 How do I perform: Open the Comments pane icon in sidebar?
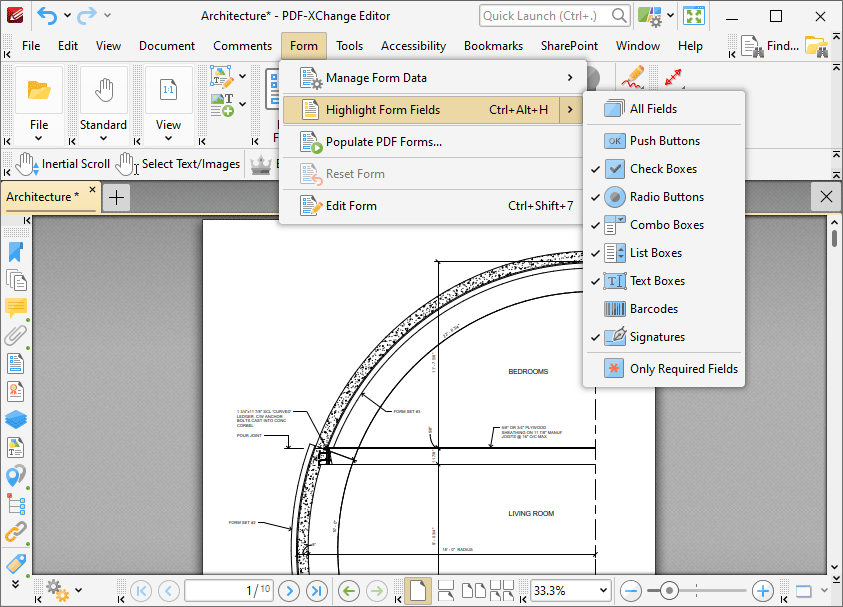[16, 308]
